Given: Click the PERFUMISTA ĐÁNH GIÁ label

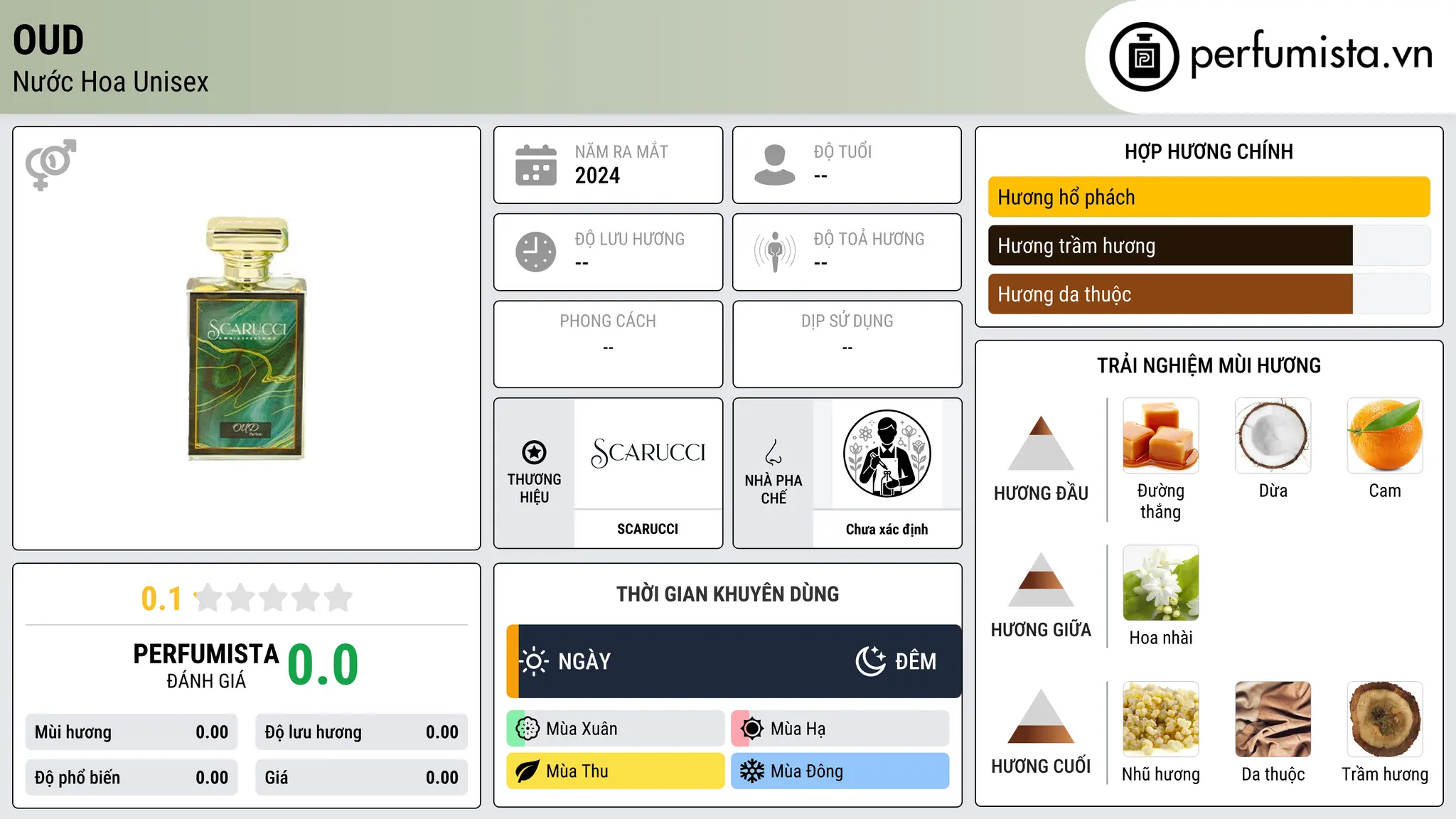Looking at the screenshot, I should (206, 666).
